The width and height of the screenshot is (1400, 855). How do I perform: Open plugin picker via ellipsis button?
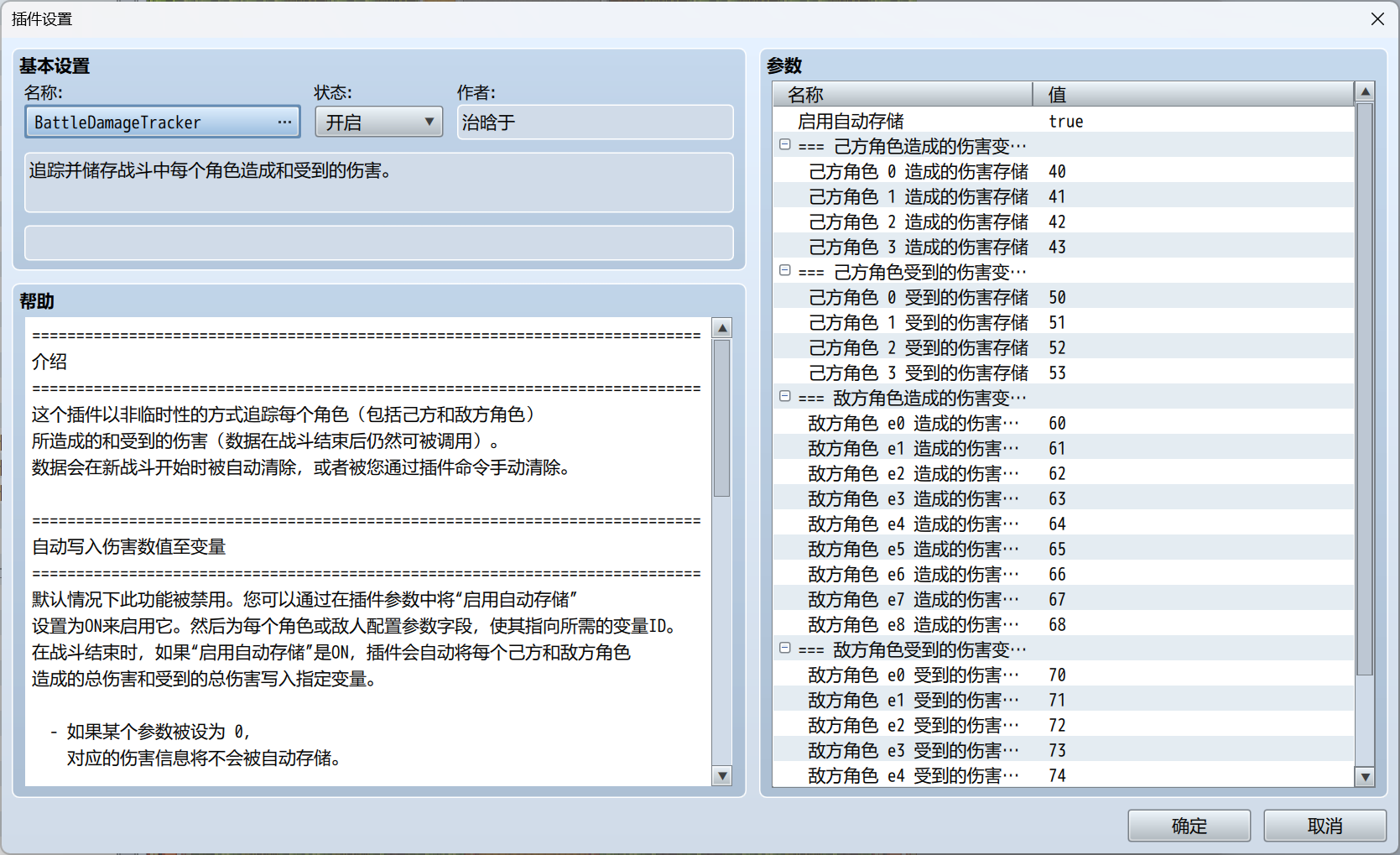point(284,122)
